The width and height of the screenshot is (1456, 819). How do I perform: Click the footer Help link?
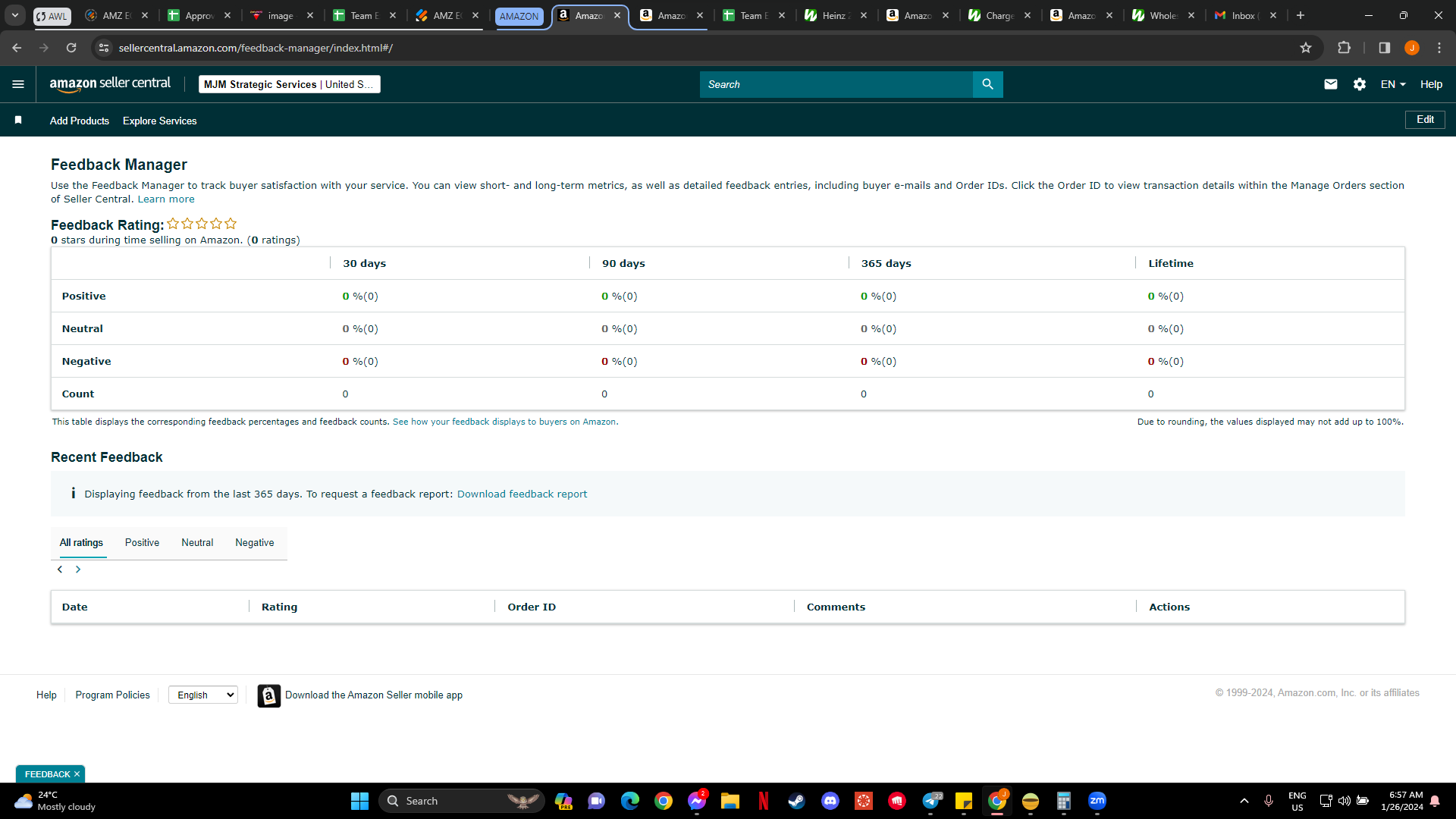(46, 695)
